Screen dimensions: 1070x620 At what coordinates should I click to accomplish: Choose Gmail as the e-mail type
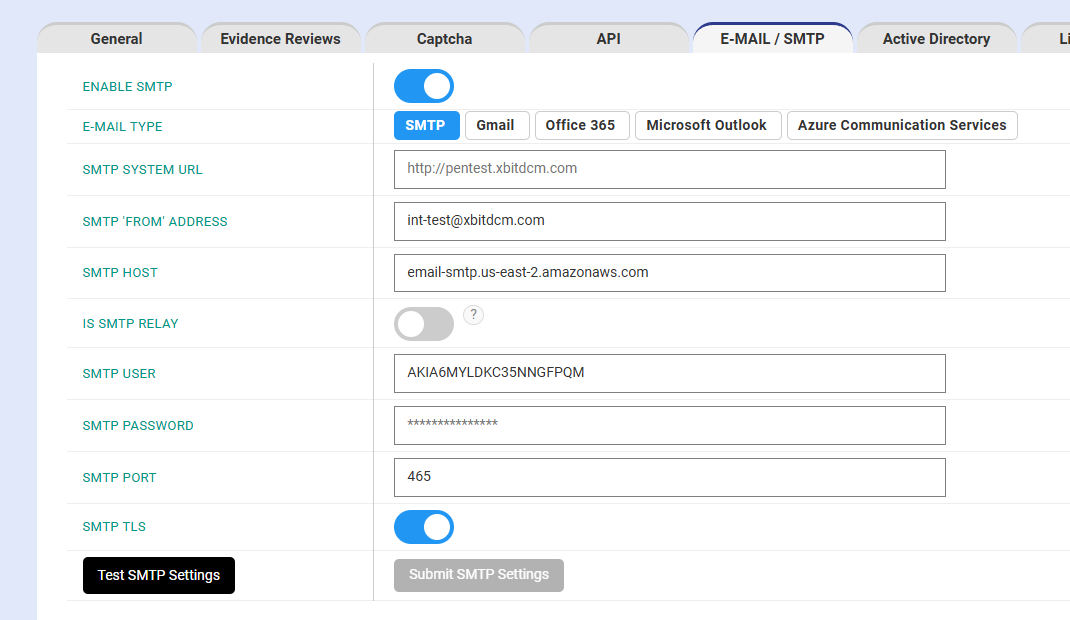[x=495, y=125]
